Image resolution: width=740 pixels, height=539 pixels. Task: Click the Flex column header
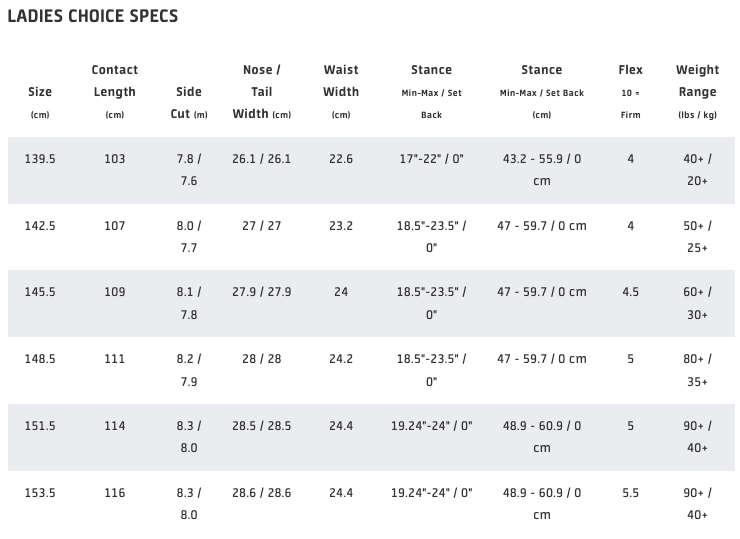(x=631, y=92)
